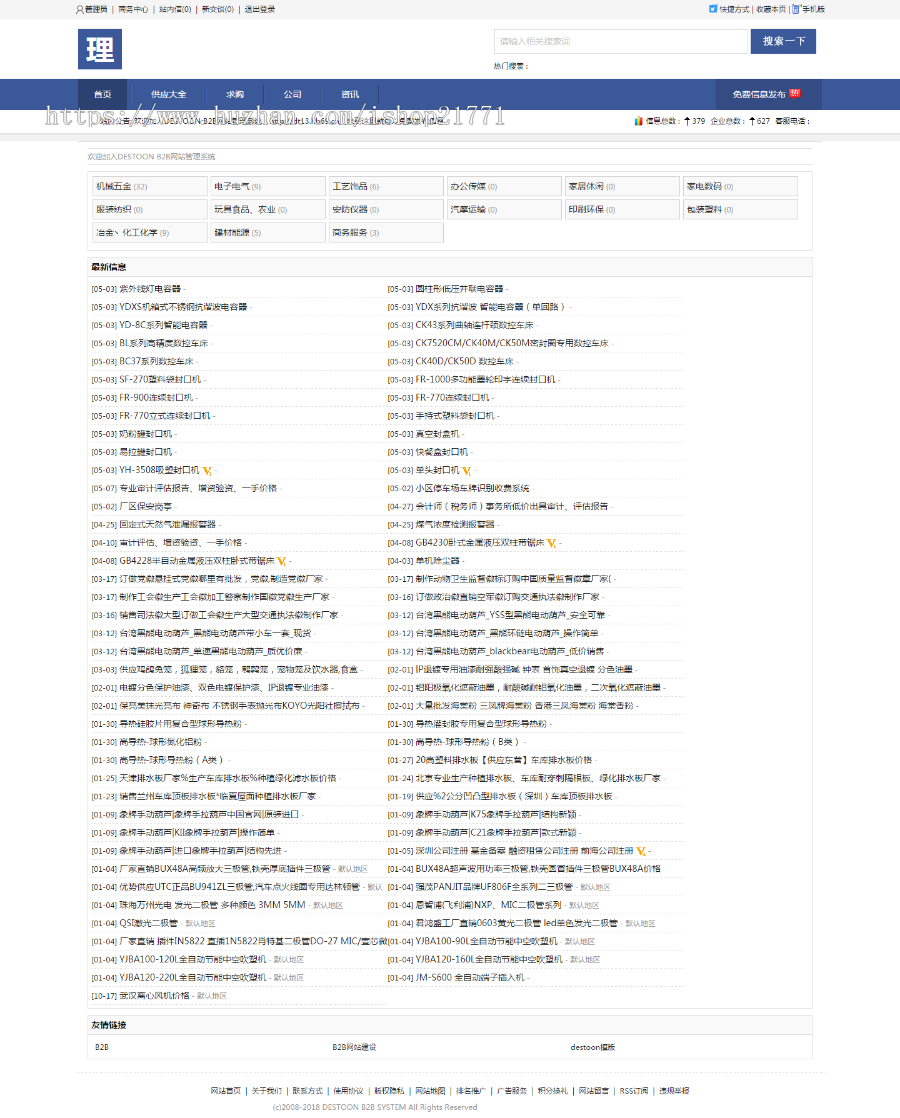Click the VIP badge beside 单头封口机

coord(466,471)
